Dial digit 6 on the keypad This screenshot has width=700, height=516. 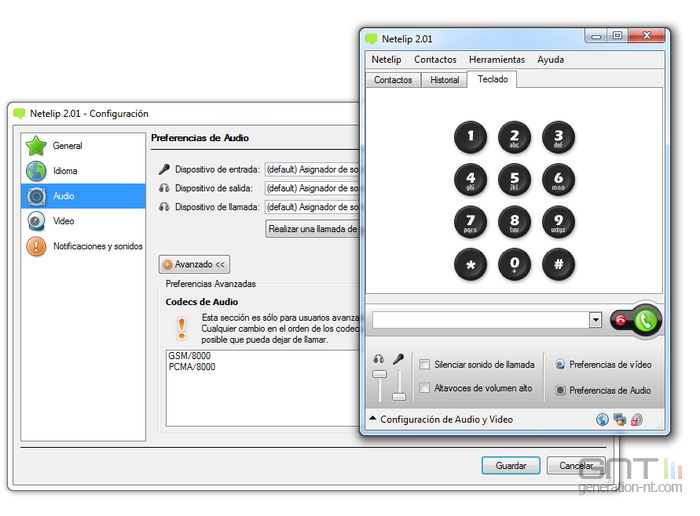[x=558, y=179]
